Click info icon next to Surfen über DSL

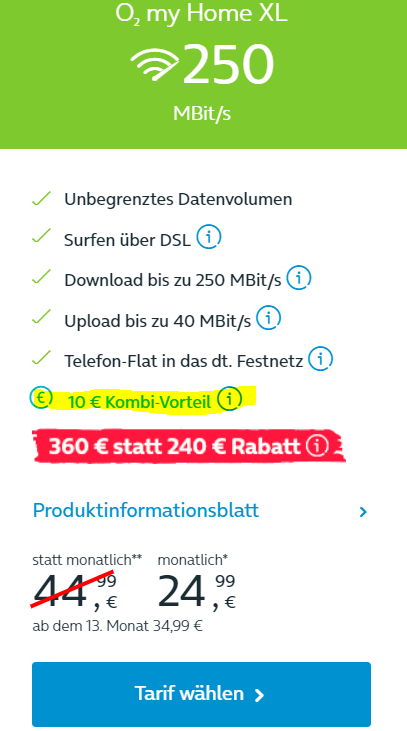coord(208,237)
